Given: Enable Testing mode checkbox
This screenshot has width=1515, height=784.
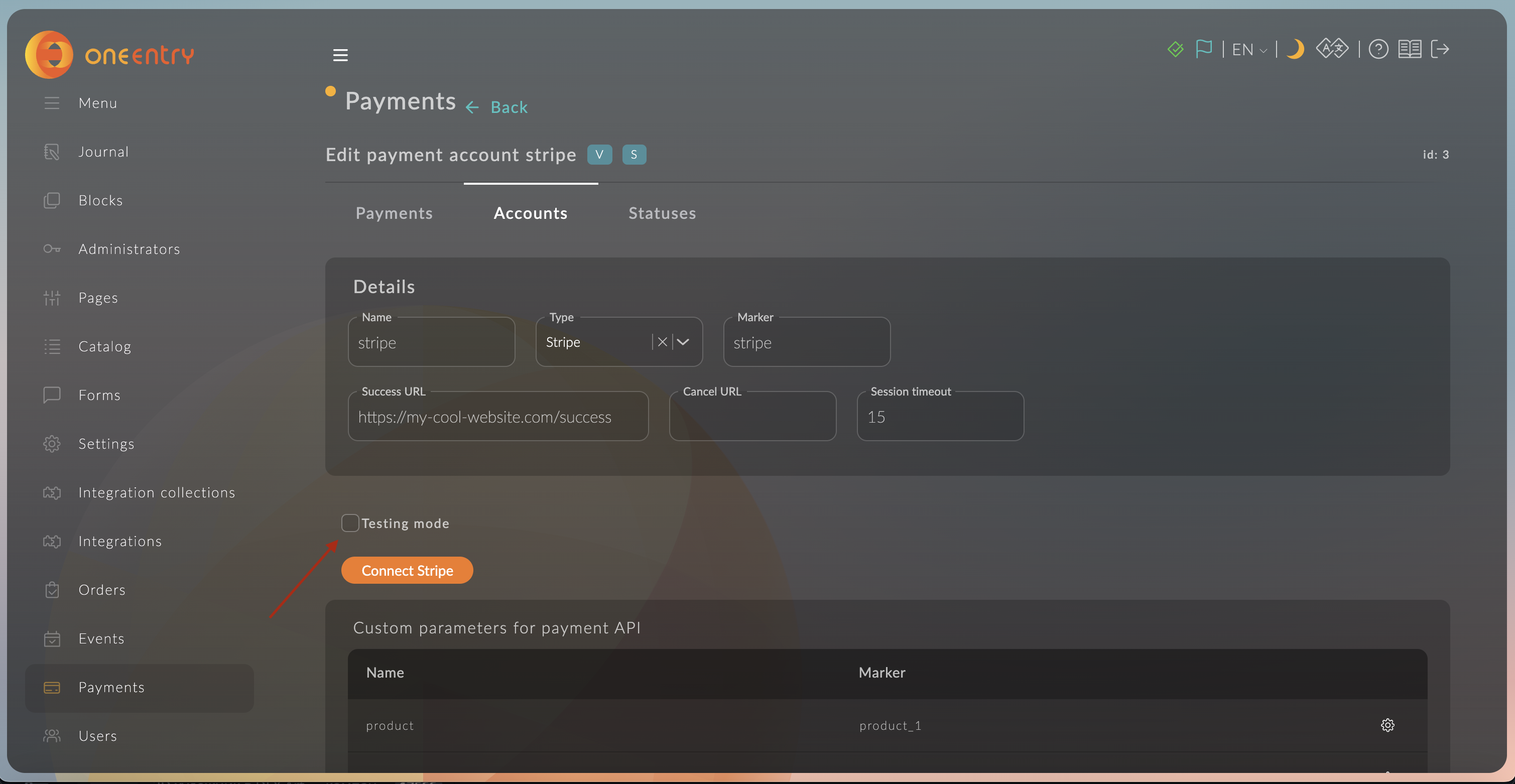Looking at the screenshot, I should click(x=350, y=523).
